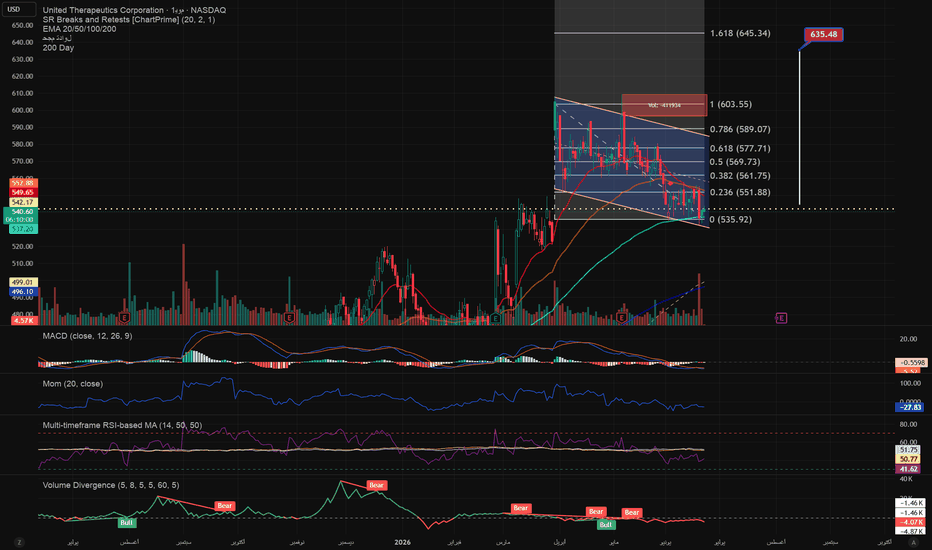Click the EMA 20/50/100/200 indicator title
Image resolution: width=932 pixels, height=550 pixels.
click(79, 29)
